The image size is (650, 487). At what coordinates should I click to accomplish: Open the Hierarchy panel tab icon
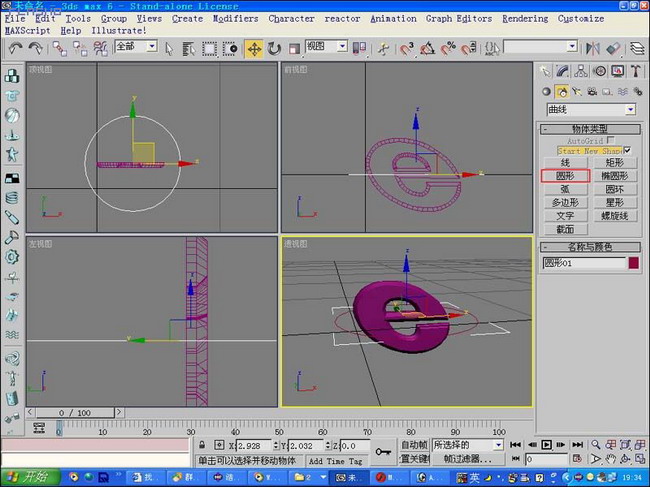coord(581,71)
